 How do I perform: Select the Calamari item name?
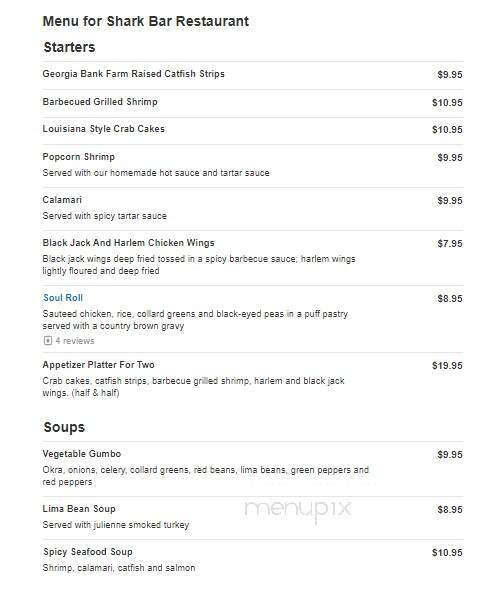[x=62, y=200]
